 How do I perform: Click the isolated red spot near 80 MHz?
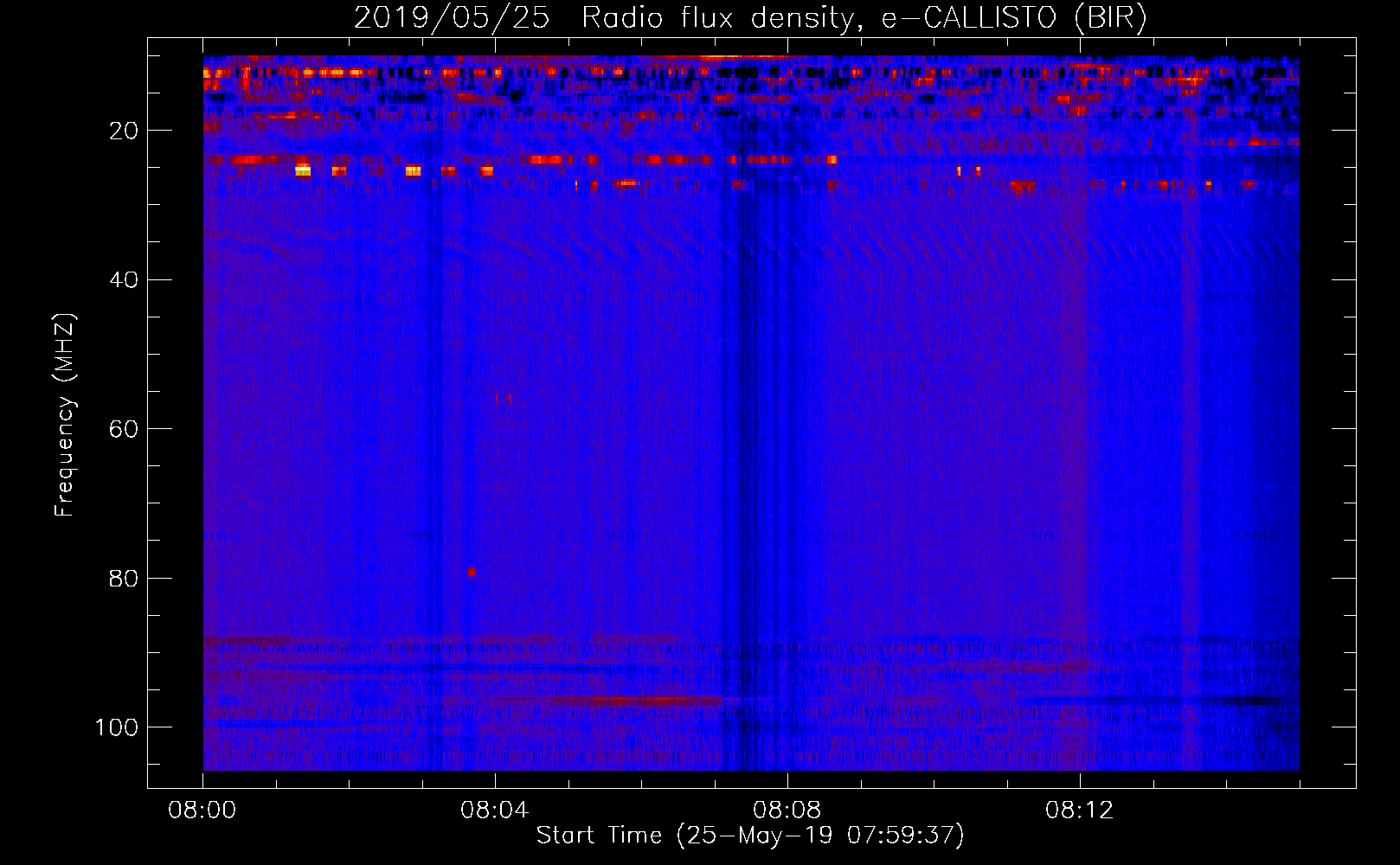click(x=472, y=572)
